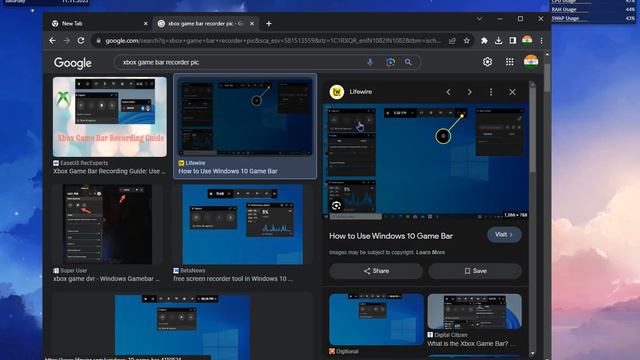Click the large Lifewire preview image
Viewport: 640px width, 360px height.
tap(425, 162)
